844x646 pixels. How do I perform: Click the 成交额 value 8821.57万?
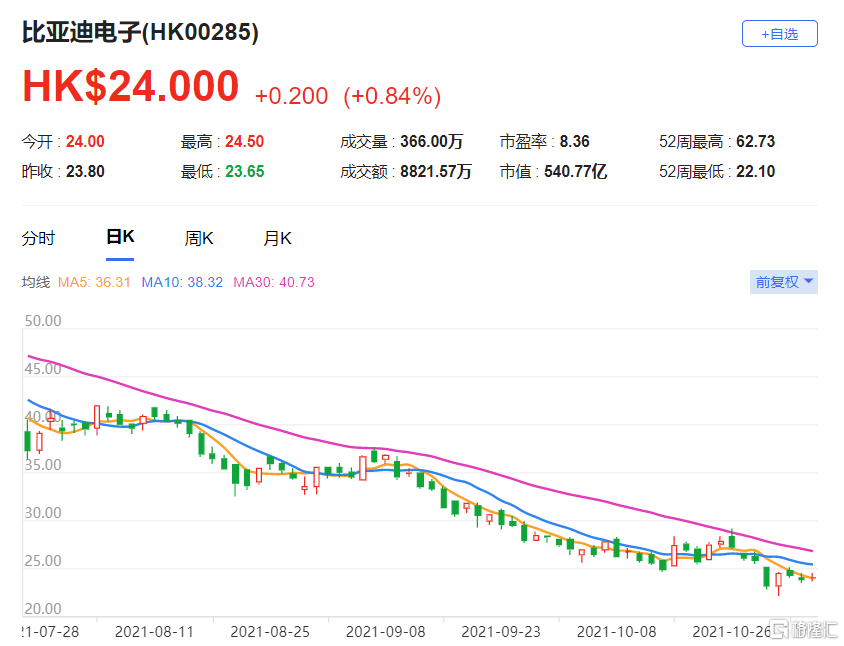coord(436,172)
